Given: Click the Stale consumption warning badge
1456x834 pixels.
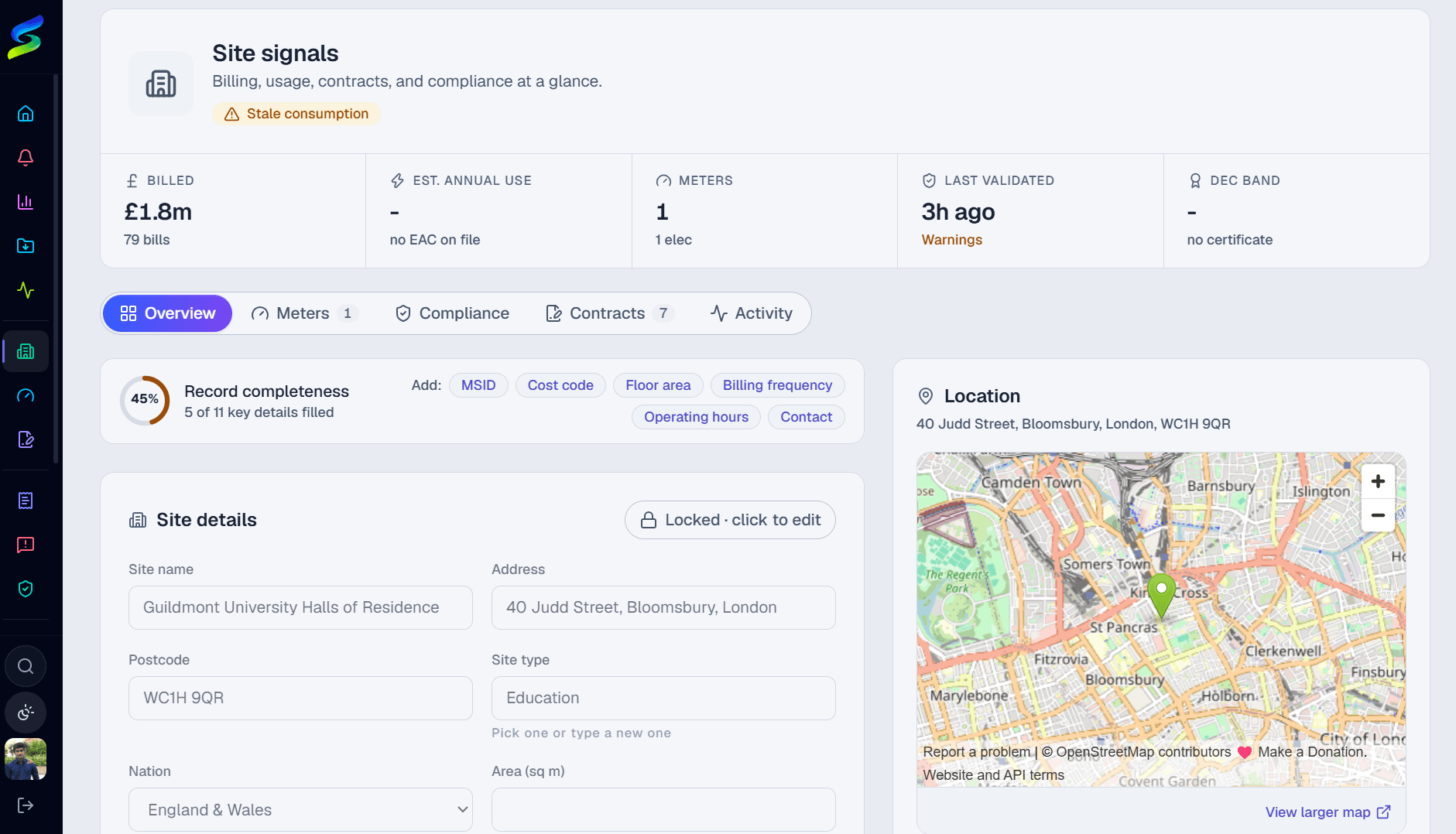Looking at the screenshot, I should [296, 114].
